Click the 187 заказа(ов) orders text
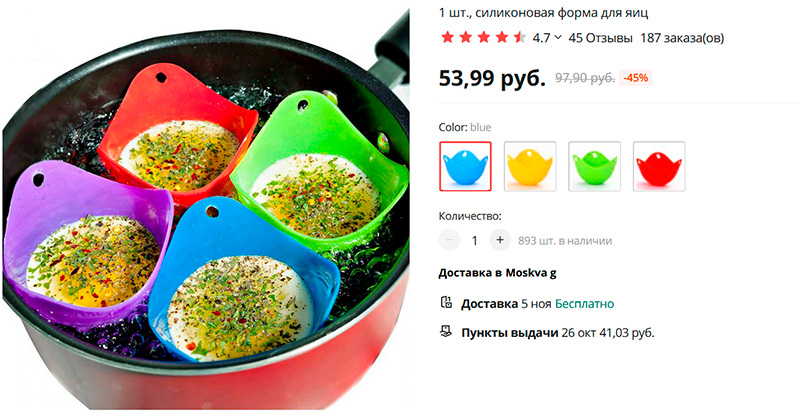Image resolution: width=800 pixels, height=419 pixels. click(x=682, y=38)
